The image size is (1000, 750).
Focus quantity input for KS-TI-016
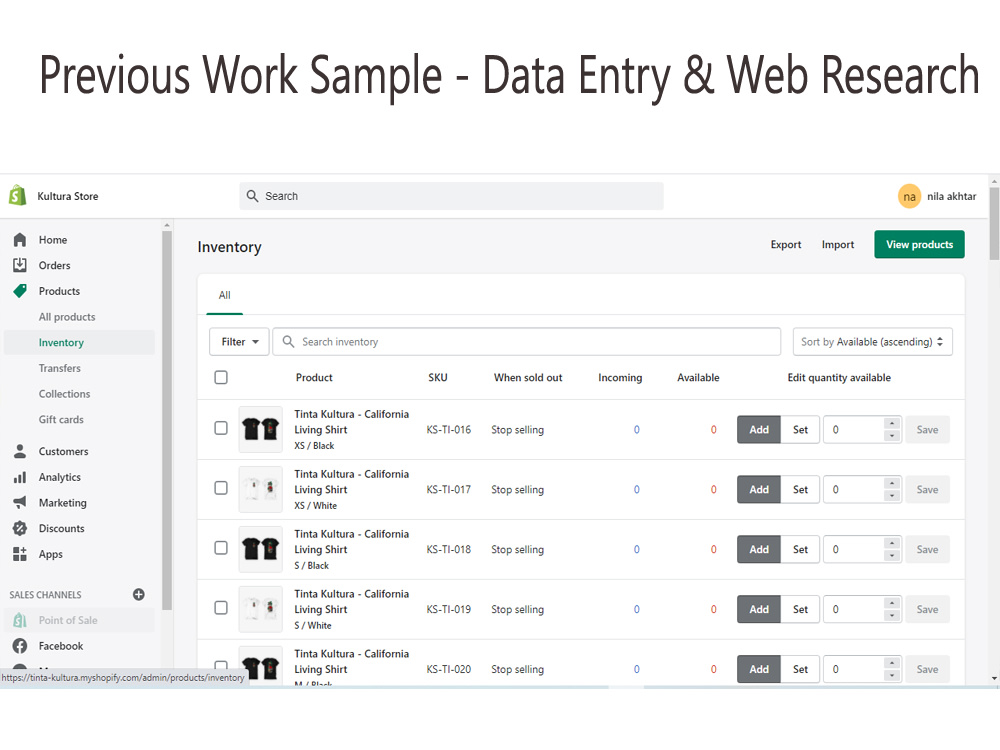pyautogui.click(x=853, y=430)
